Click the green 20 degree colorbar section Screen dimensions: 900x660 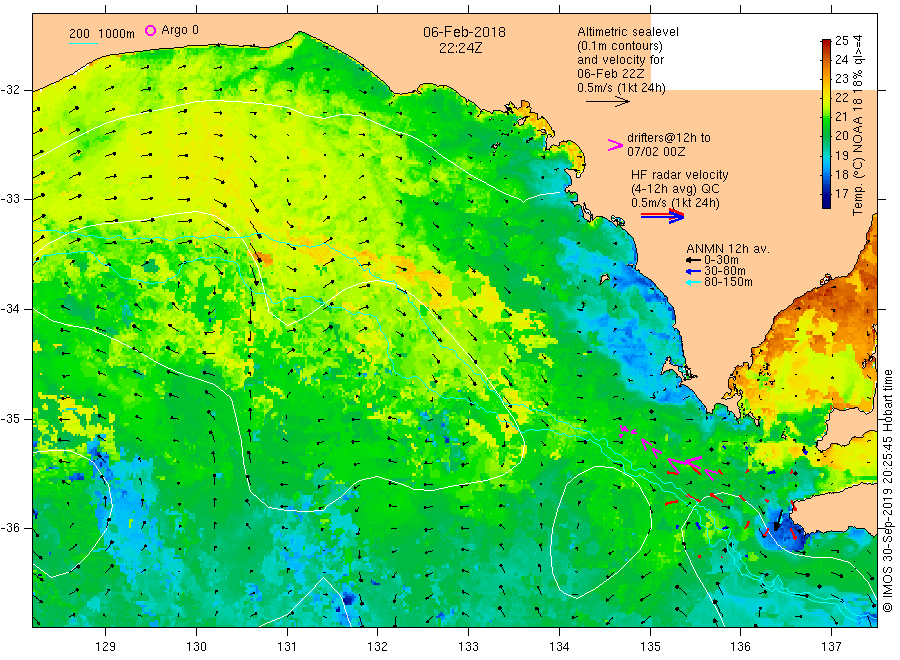click(826, 135)
